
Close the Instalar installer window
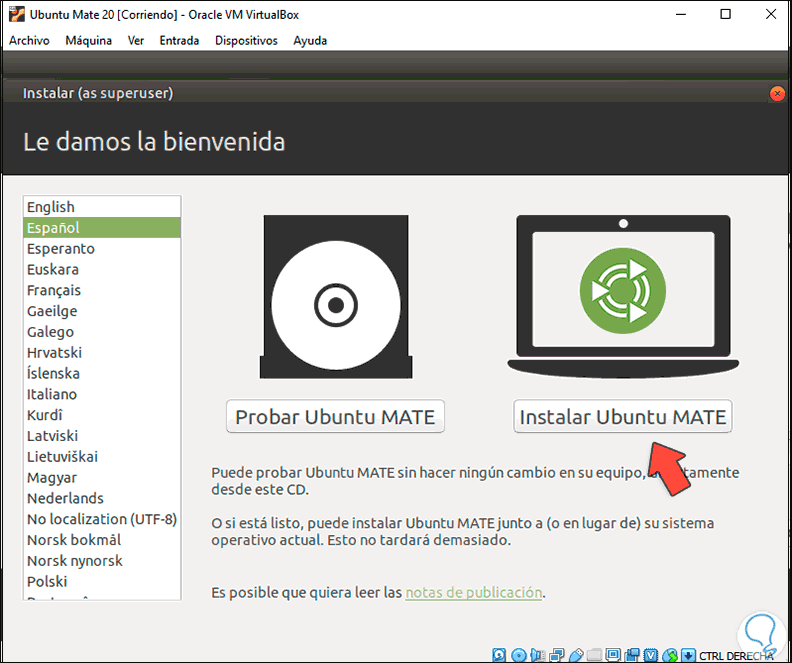click(777, 93)
